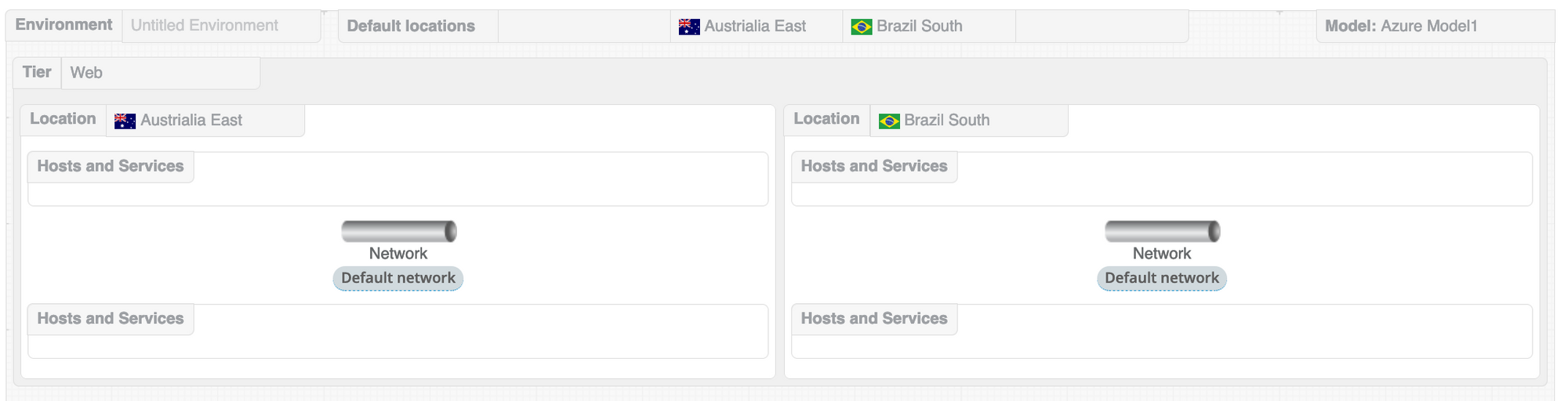Open the Model: Azure Model1 selector
The width and height of the screenshot is (1568, 401).
[1434, 26]
